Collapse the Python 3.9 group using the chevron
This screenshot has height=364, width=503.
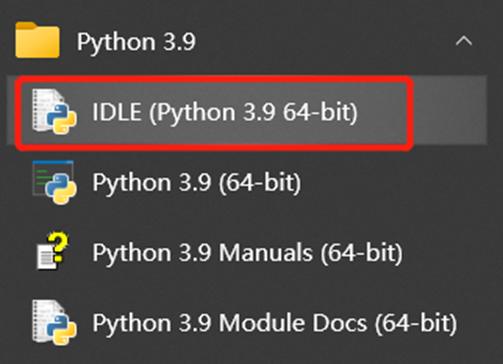[x=464, y=41]
